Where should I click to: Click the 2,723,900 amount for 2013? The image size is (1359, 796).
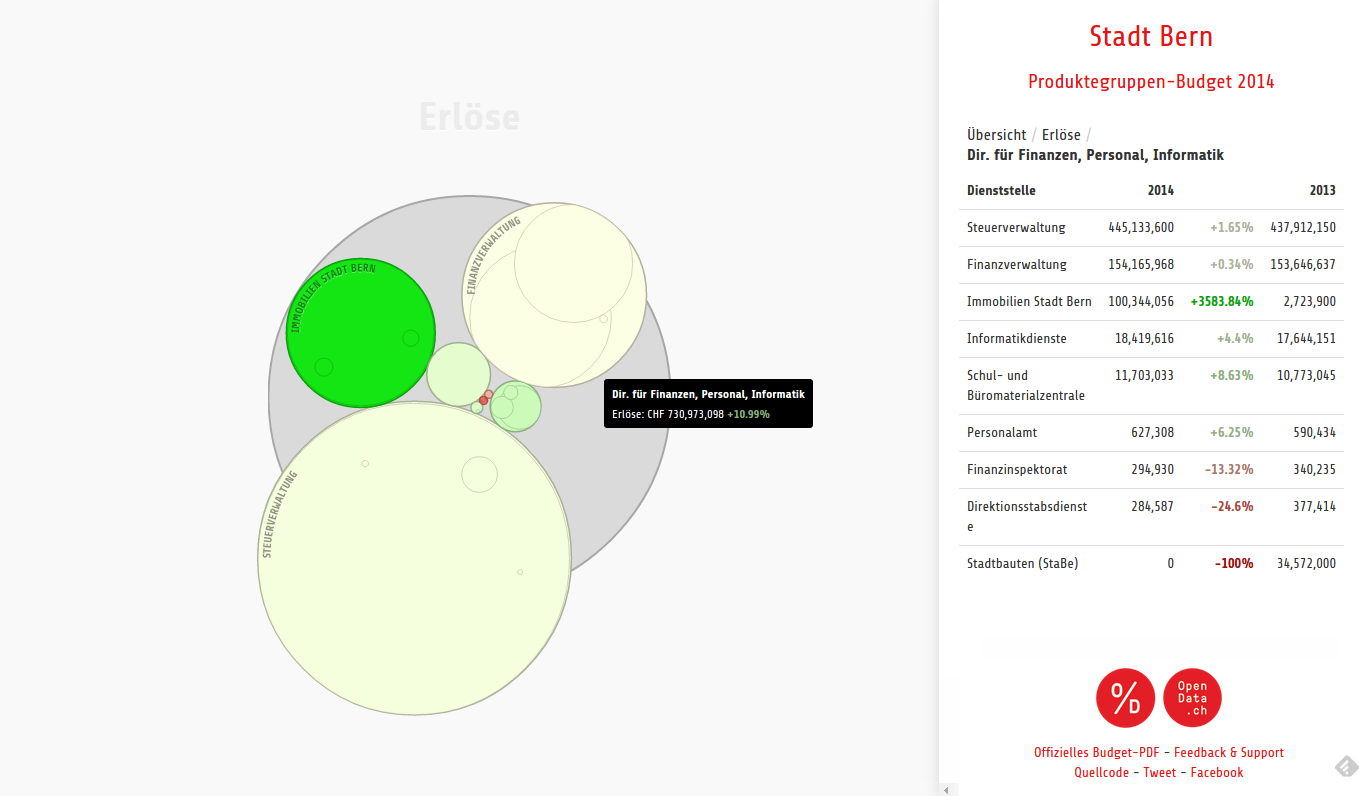coord(1310,301)
